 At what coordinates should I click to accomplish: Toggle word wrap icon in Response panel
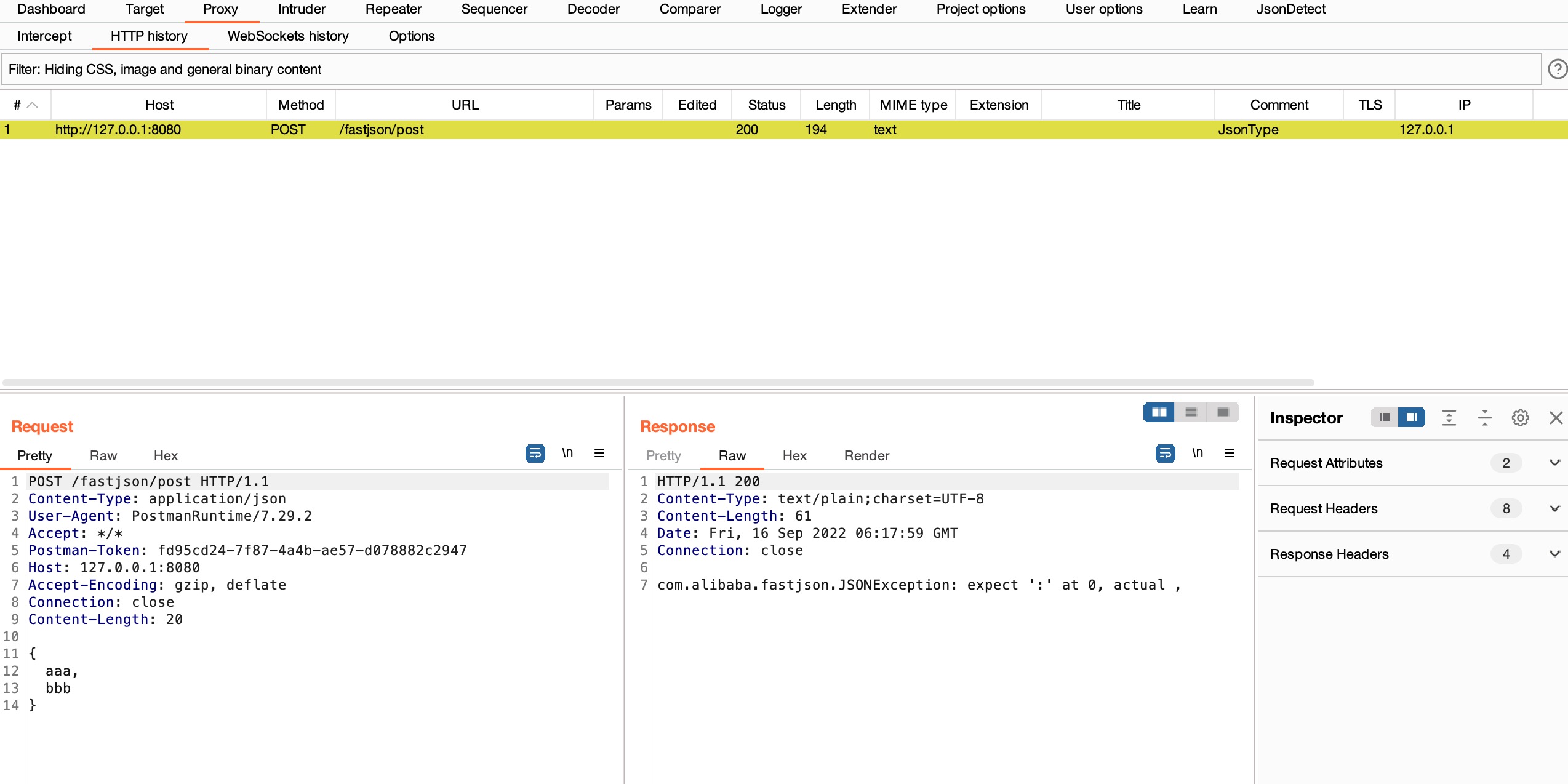(x=1165, y=454)
